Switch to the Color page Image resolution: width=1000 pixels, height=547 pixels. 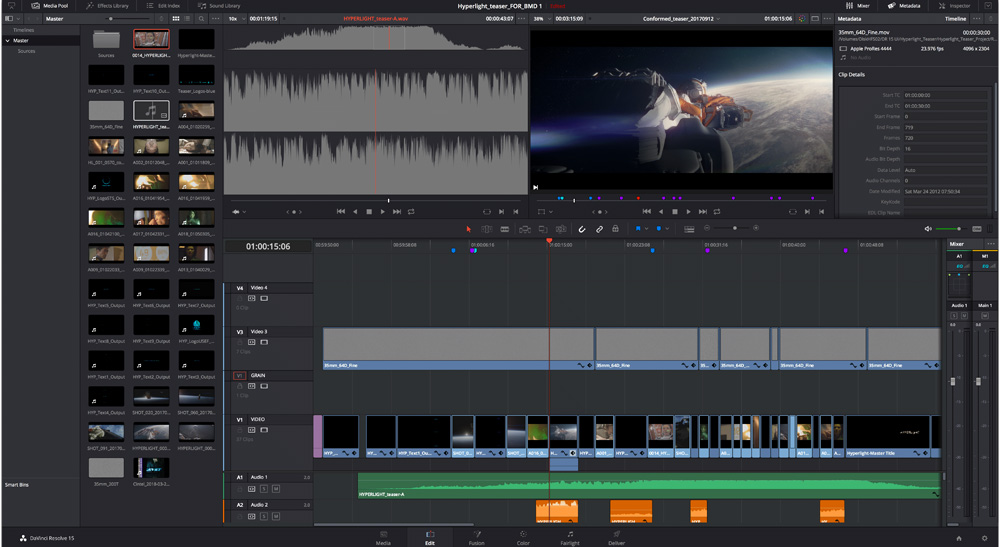pos(523,538)
